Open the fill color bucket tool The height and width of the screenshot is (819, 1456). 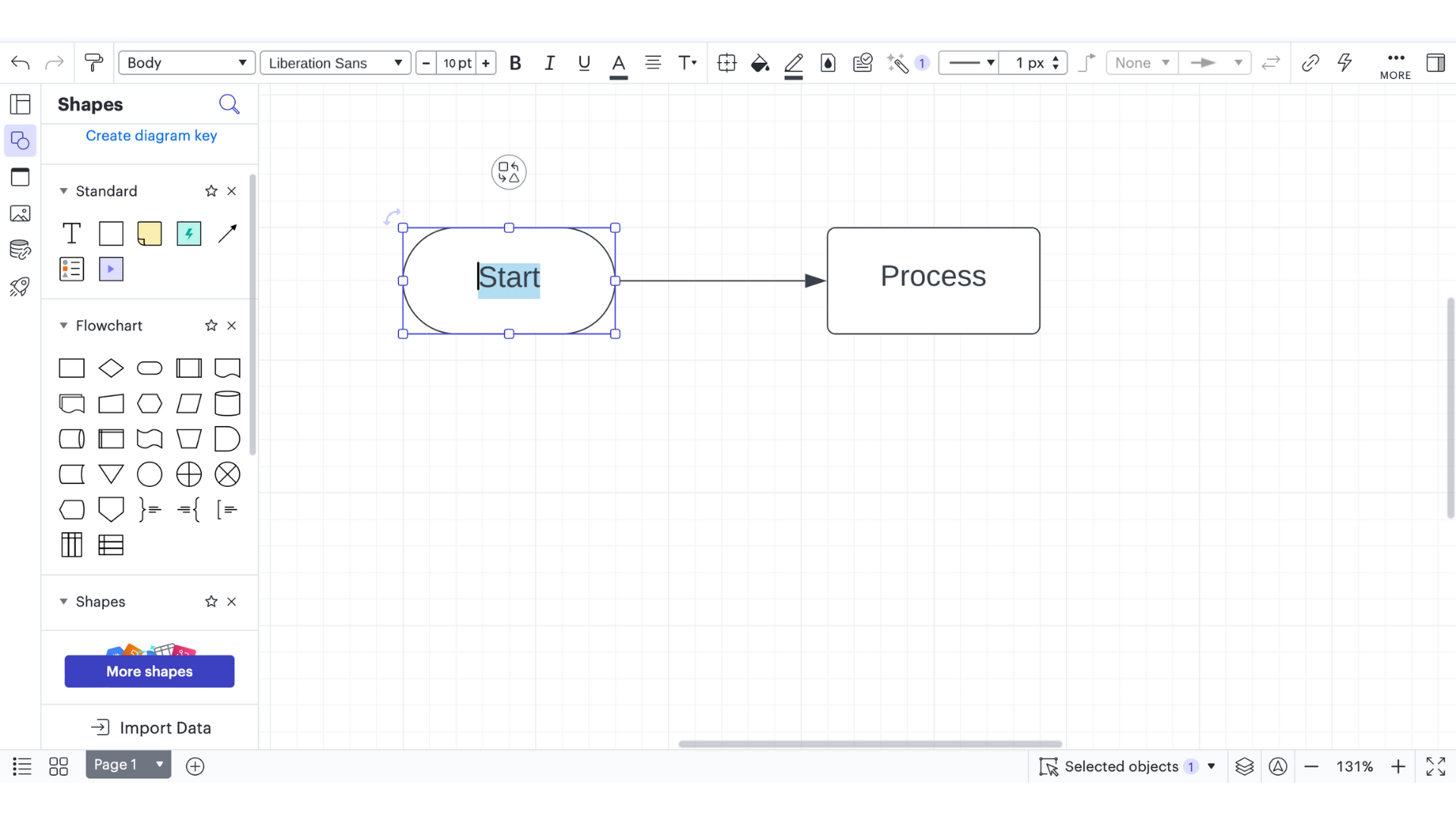coord(759,63)
